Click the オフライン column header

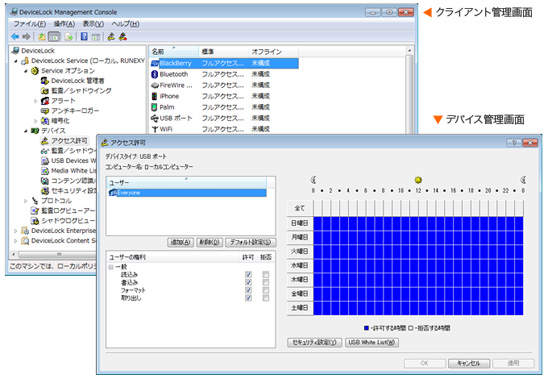click(273, 52)
